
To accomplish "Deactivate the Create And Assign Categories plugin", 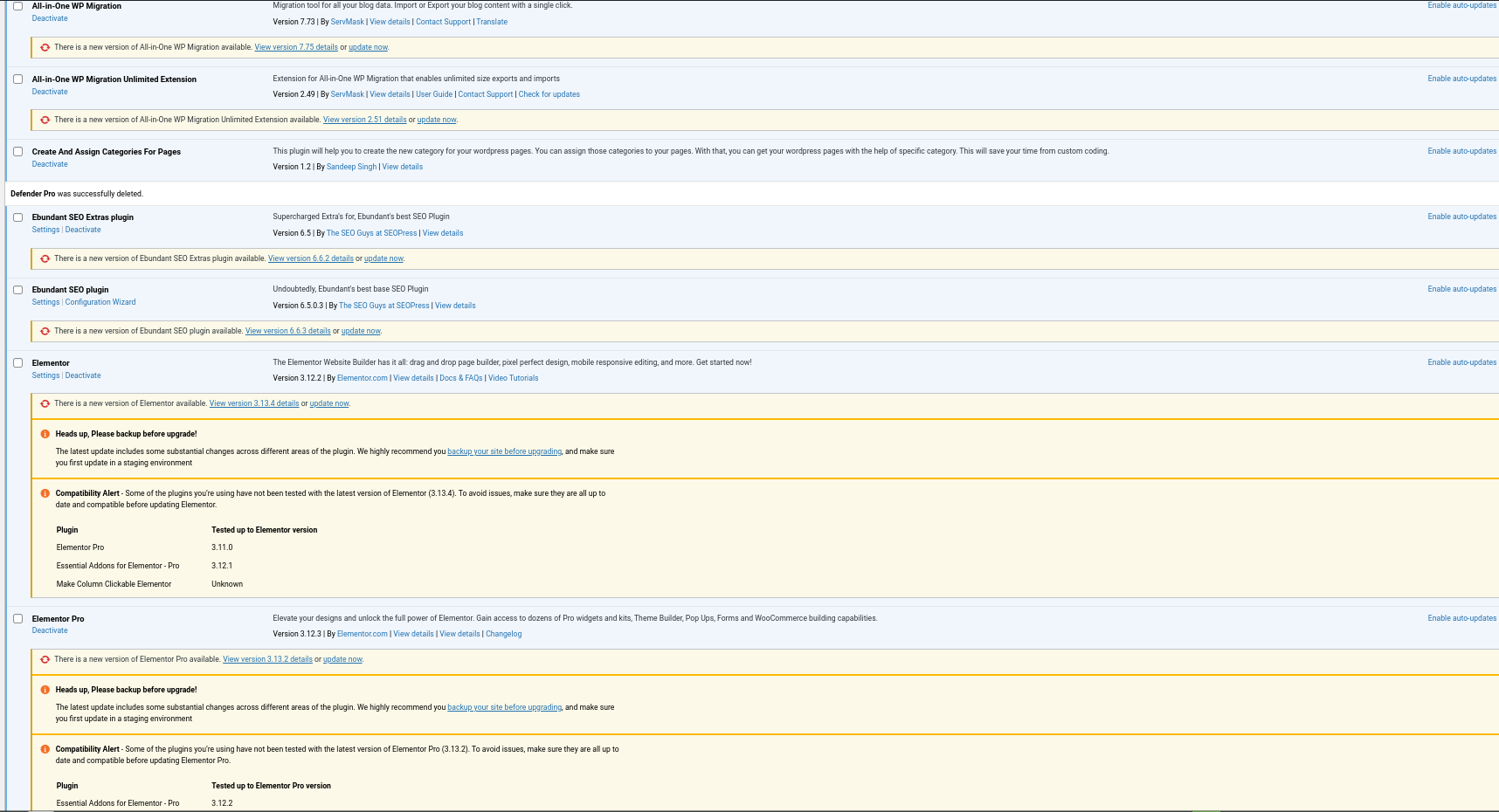I will (50, 164).
